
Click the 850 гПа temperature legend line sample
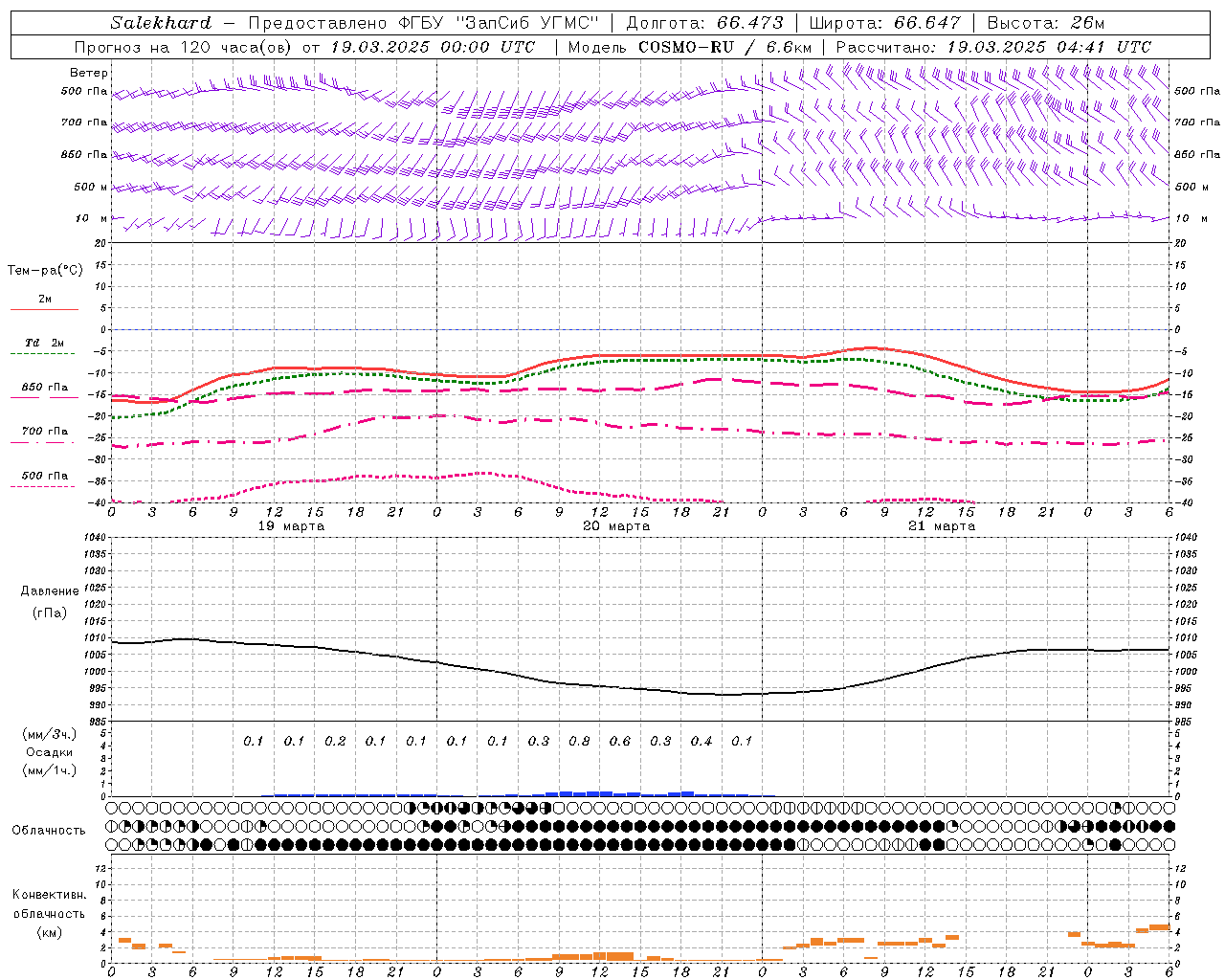point(44,398)
